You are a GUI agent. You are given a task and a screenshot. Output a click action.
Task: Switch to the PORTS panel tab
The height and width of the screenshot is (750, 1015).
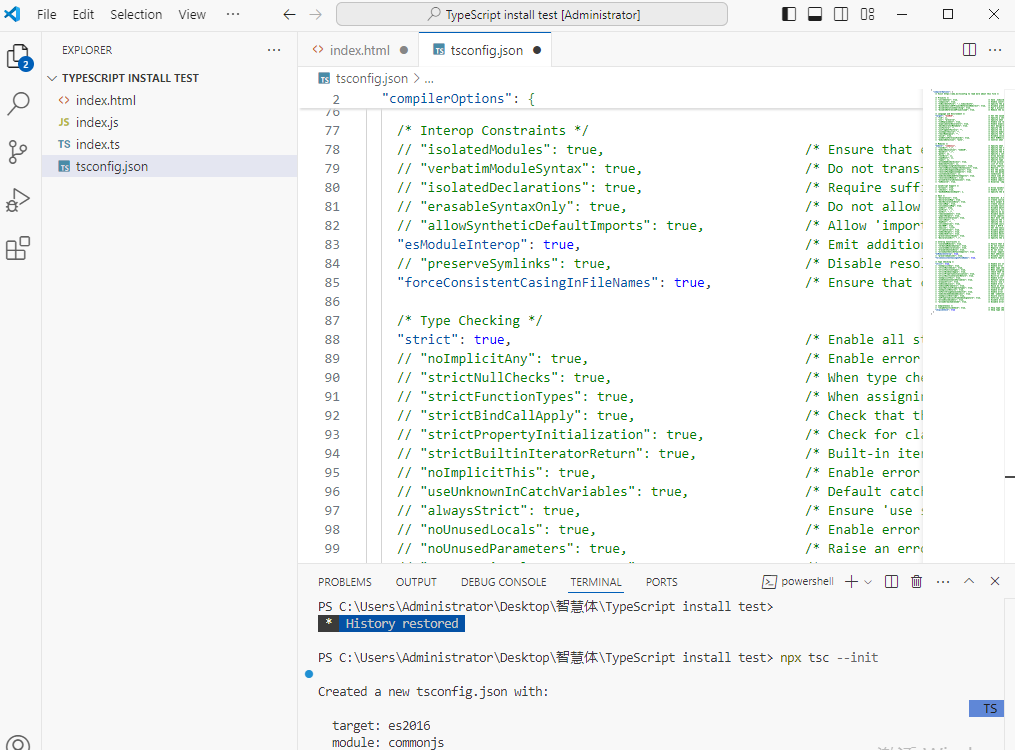(x=662, y=582)
